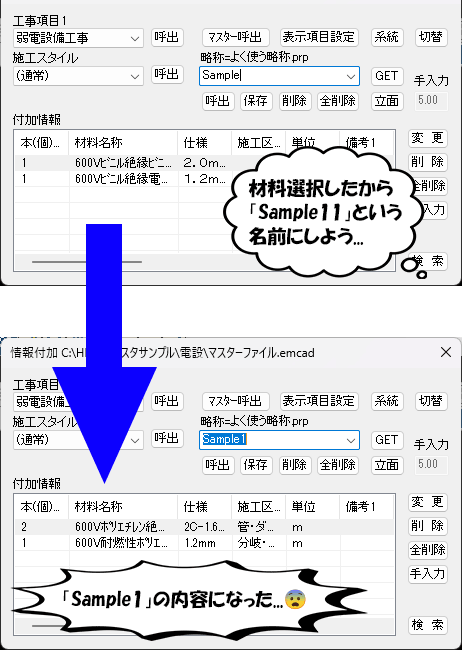The width and height of the screenshot is (462, 650).
Task: Click 保存 below the Sample combo box
Action: pyautogui.click(x=256, y=101)
